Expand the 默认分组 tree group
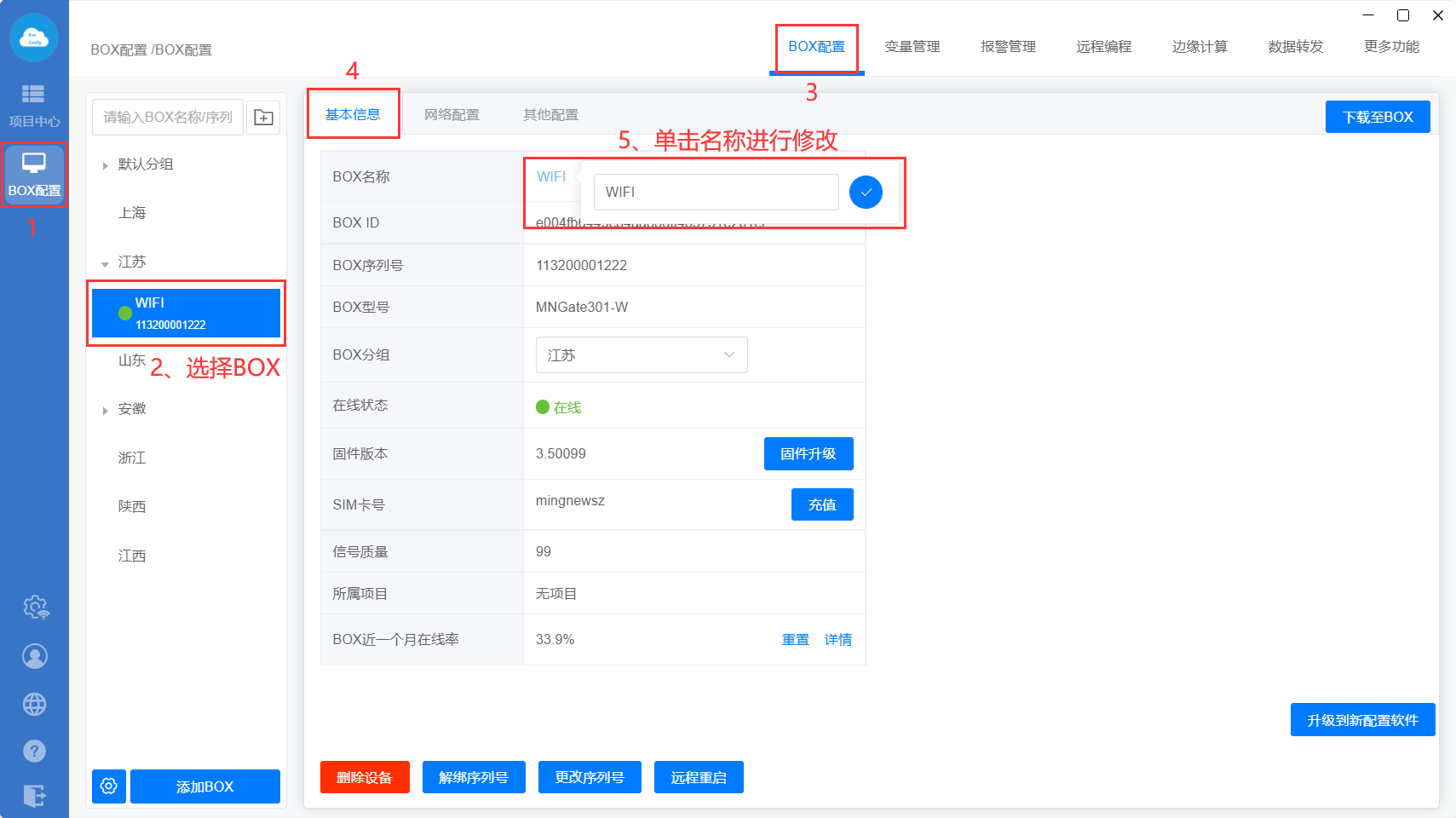The width and height of the screenshot is (1456, 818). pos(105,165)
